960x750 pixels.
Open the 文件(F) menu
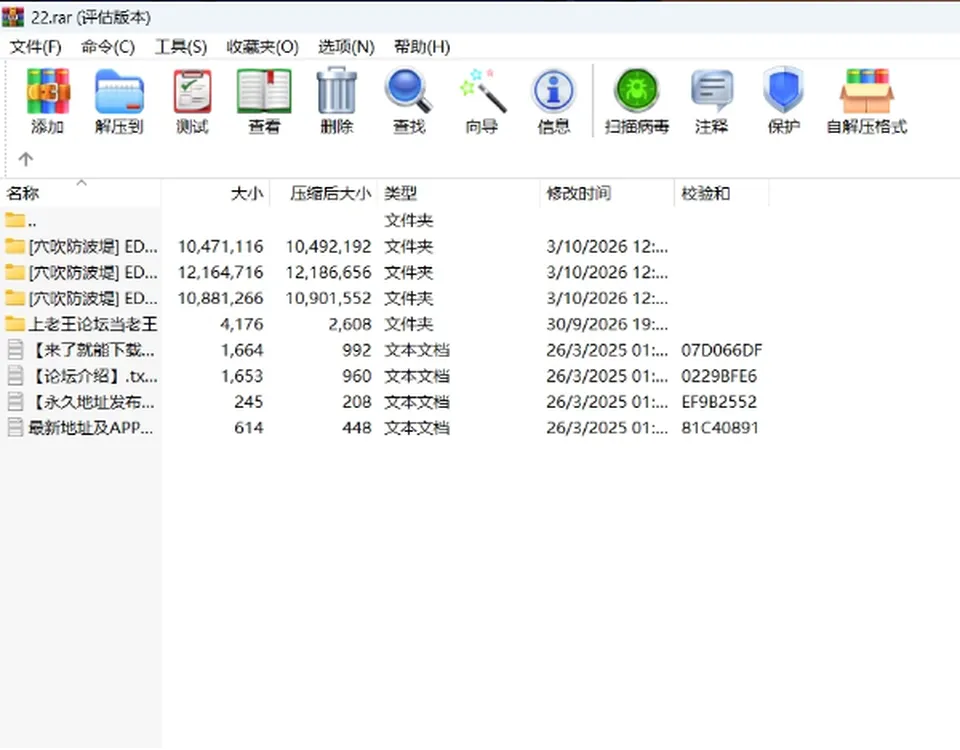36,47
